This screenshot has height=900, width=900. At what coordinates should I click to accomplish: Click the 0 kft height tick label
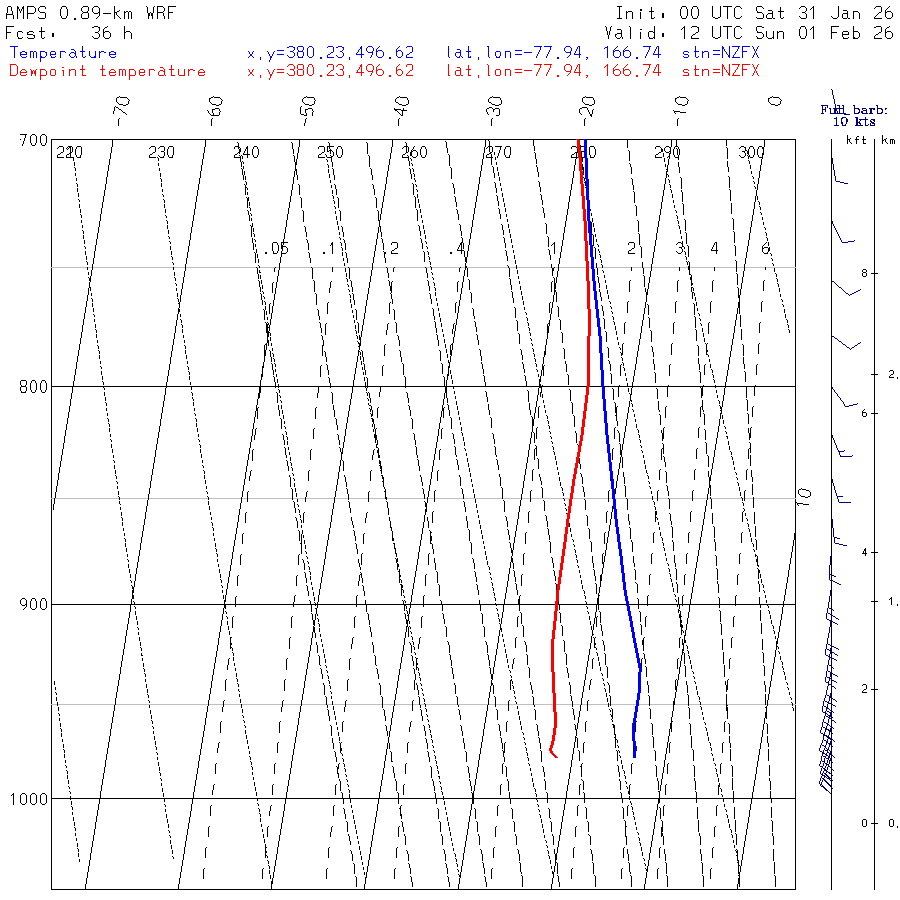[864, 824]
